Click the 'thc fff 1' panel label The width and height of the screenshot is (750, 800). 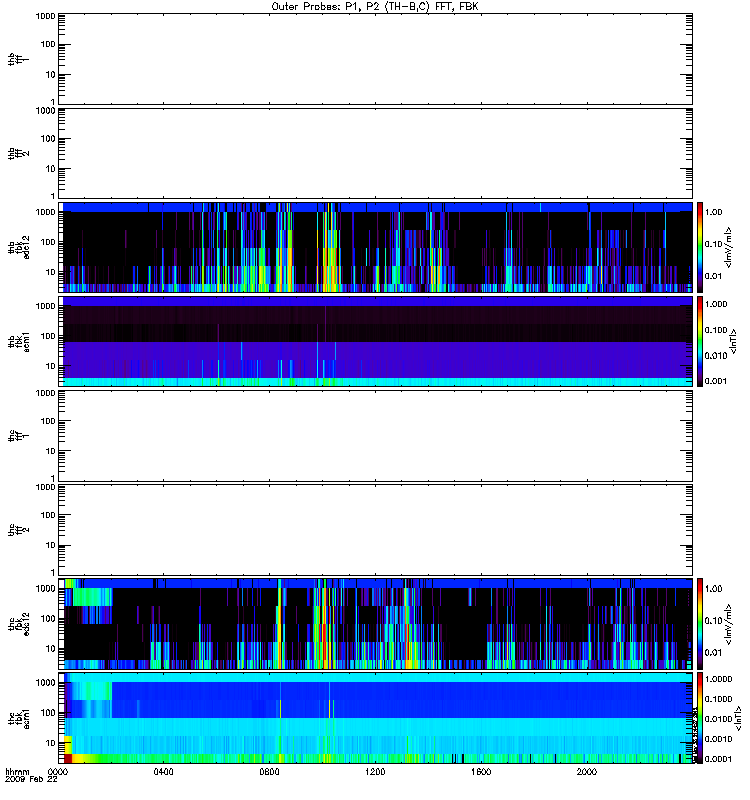(18, 436)
